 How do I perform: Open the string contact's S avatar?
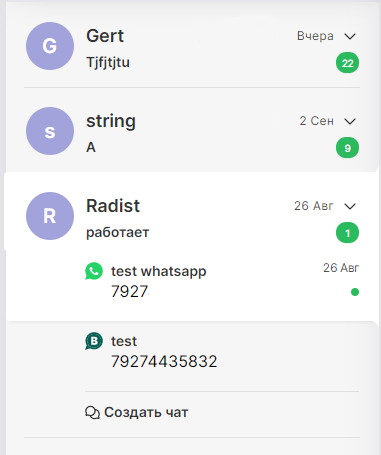[x=50, y=131]
